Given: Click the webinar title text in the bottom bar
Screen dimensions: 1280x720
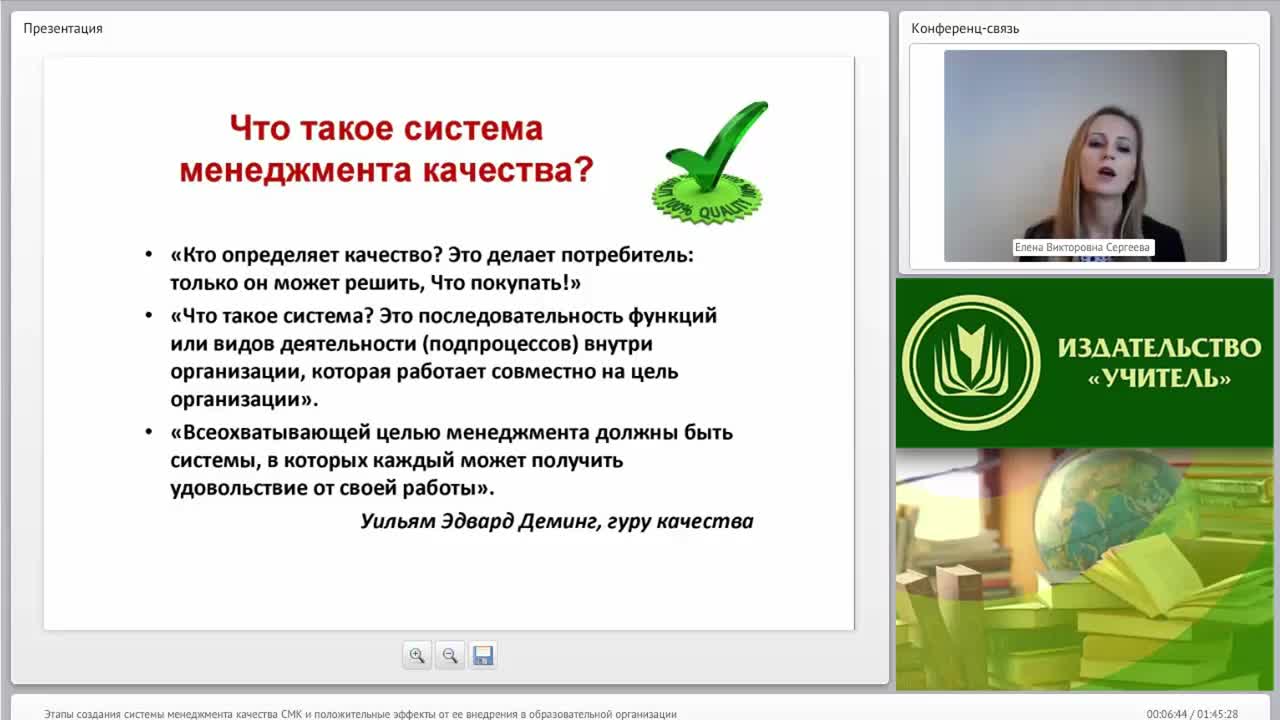Looking at the screenshot, I should (360, 714).
